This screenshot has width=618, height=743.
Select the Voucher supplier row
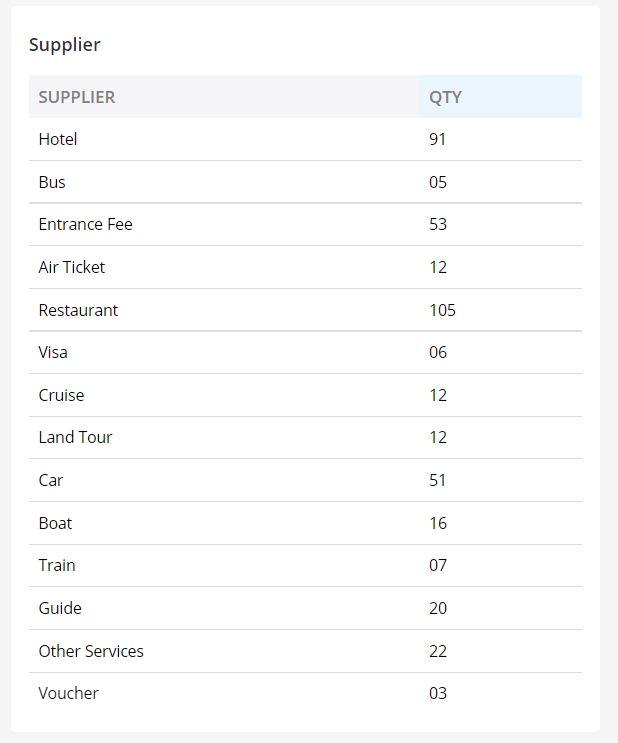click(305, 693)
